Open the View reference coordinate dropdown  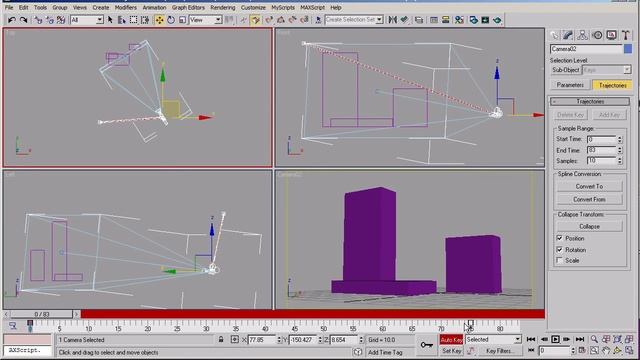205,20
